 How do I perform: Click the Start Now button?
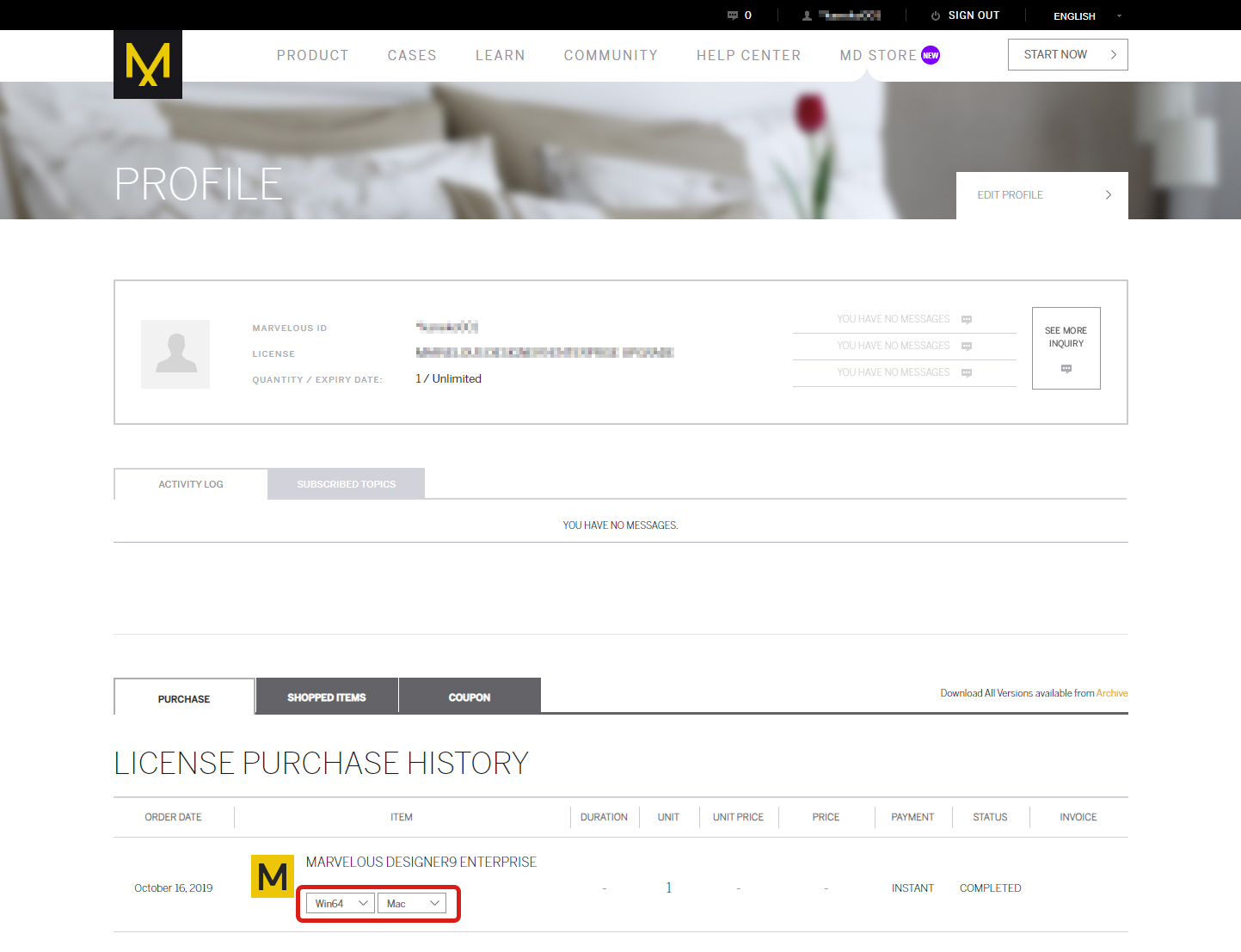(x=1068, y=54)
